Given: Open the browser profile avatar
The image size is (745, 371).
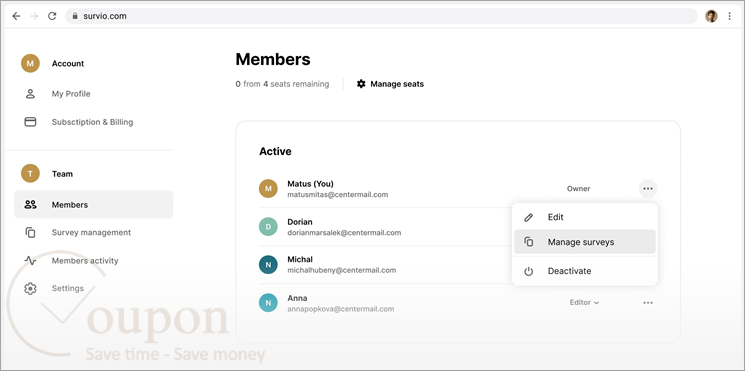Looking at the screenshot, I should [711, 16].
